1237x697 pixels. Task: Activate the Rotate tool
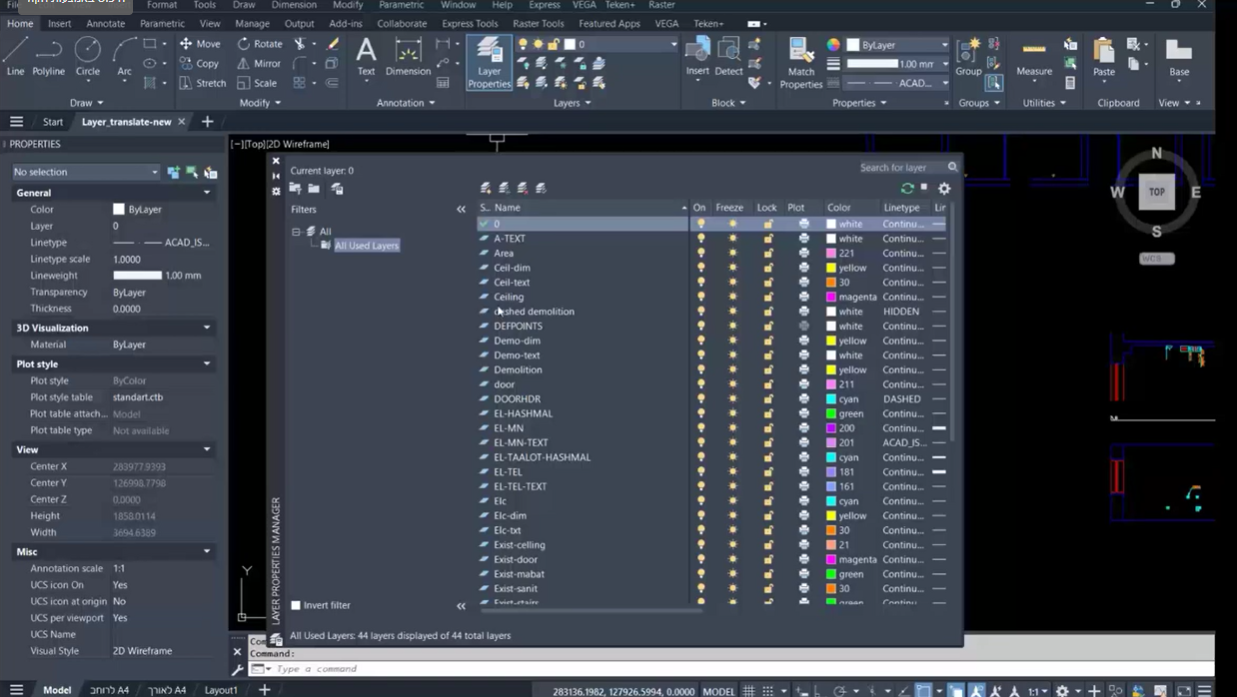pyautogui.click(x=260, y=44)
